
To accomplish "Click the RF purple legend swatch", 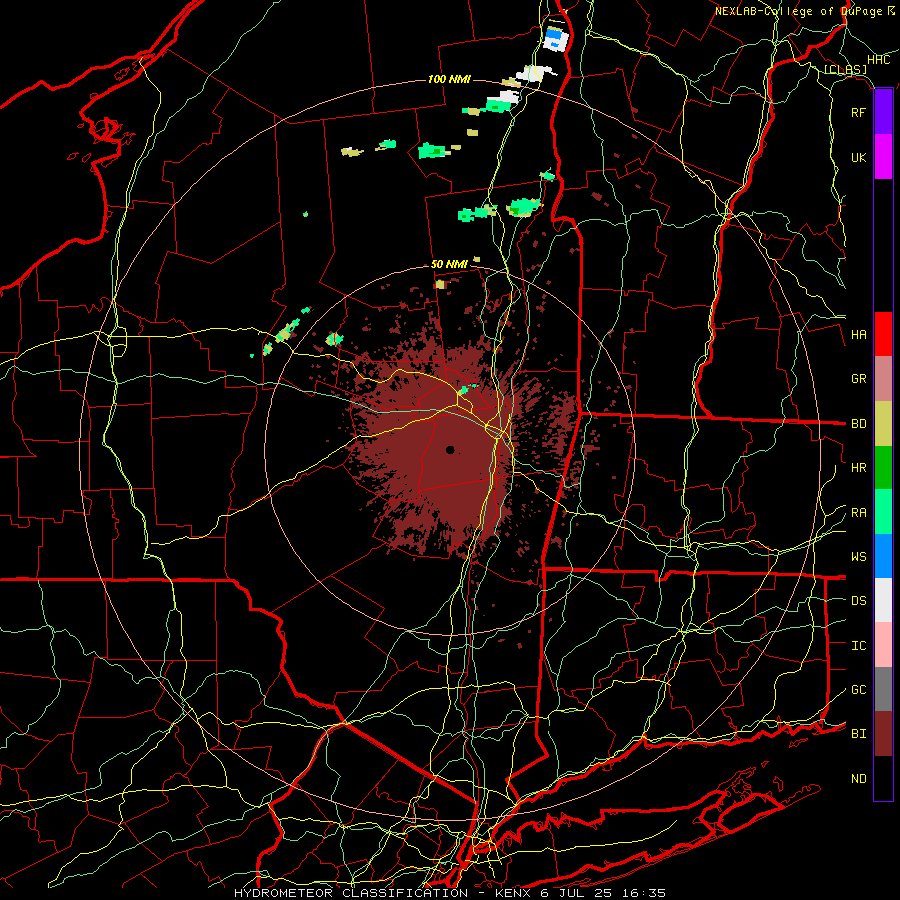I will click(x=883, y=112).
